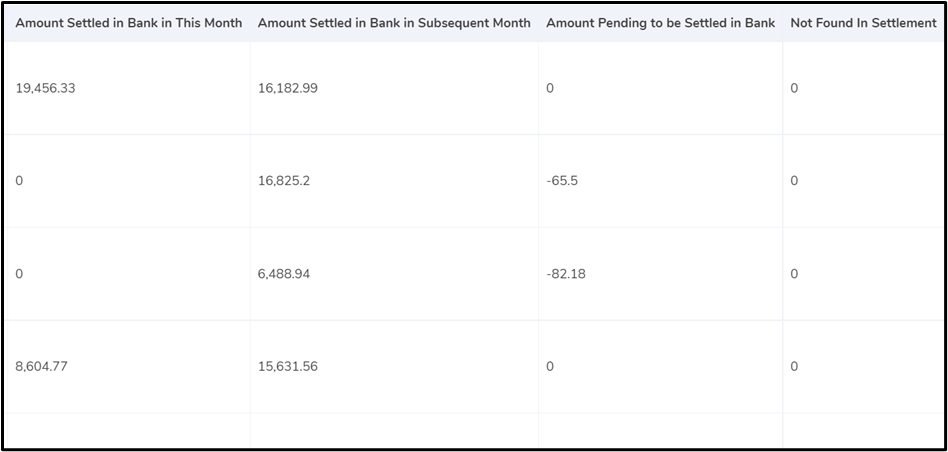Click 'Not Found In Settlement' zero in second row
This screenshot has width=948, height=452.
(794, 181)
